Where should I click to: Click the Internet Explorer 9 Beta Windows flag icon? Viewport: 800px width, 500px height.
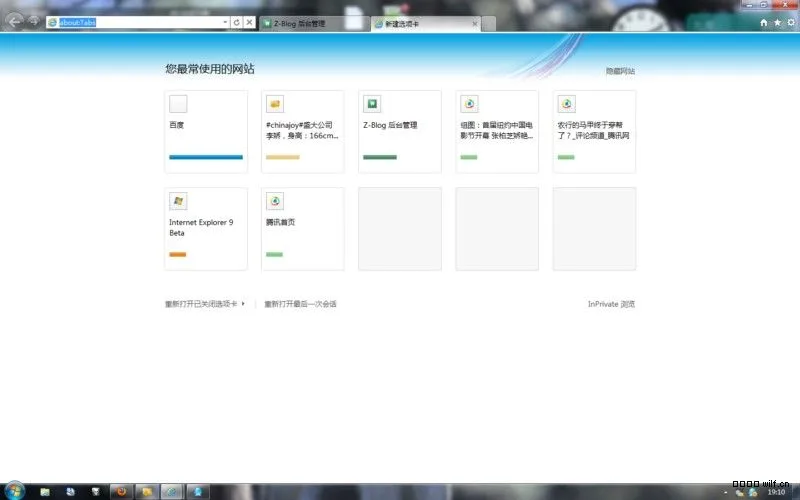[x=178, y=201]
